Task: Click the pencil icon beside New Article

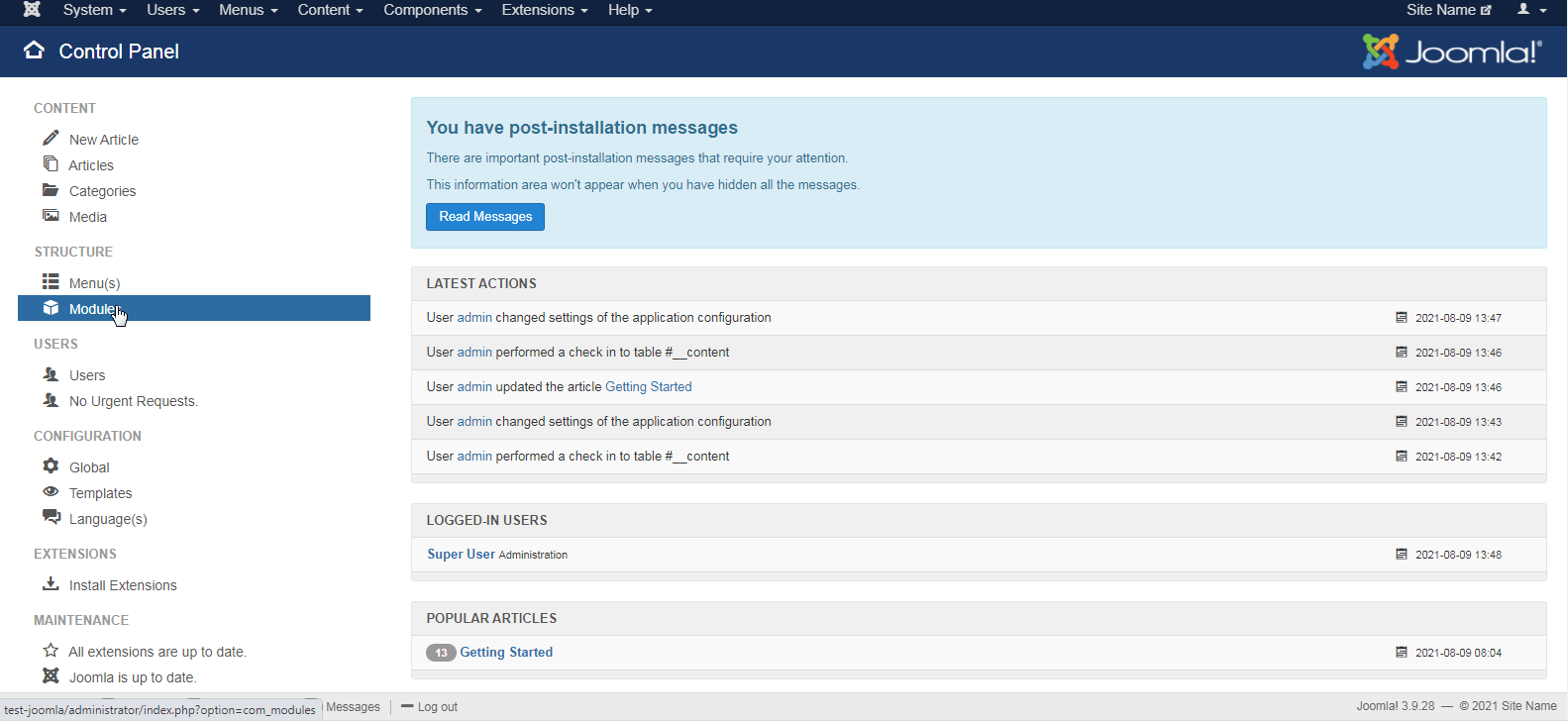Action: point(51,138)
